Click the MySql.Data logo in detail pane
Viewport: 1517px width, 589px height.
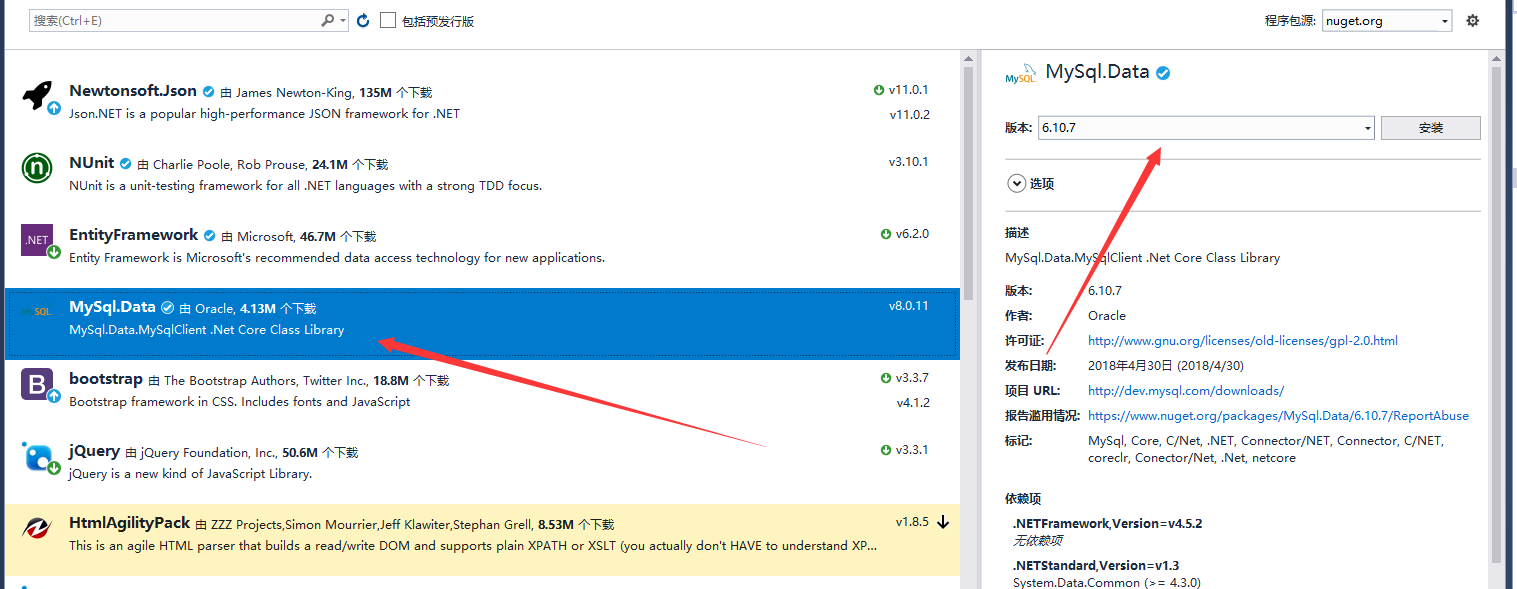tap(1021, 73)
